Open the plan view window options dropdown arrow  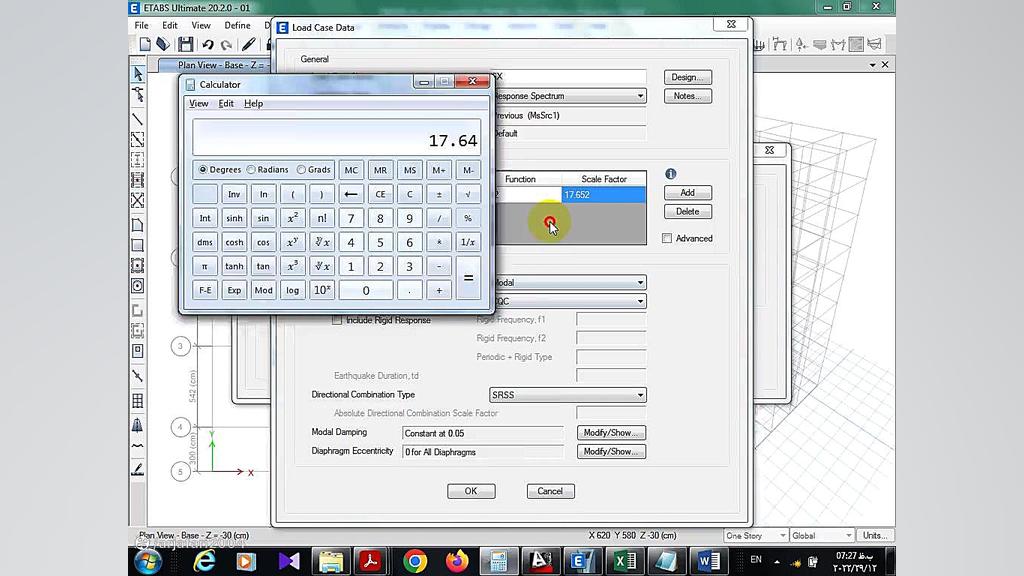(x=872, y=65)
